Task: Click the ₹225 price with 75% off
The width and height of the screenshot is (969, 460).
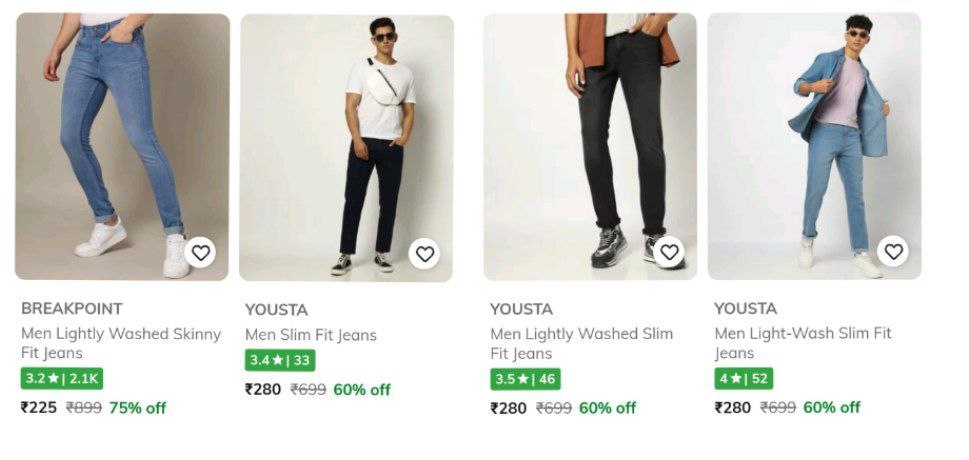Action: coord(40,408)
